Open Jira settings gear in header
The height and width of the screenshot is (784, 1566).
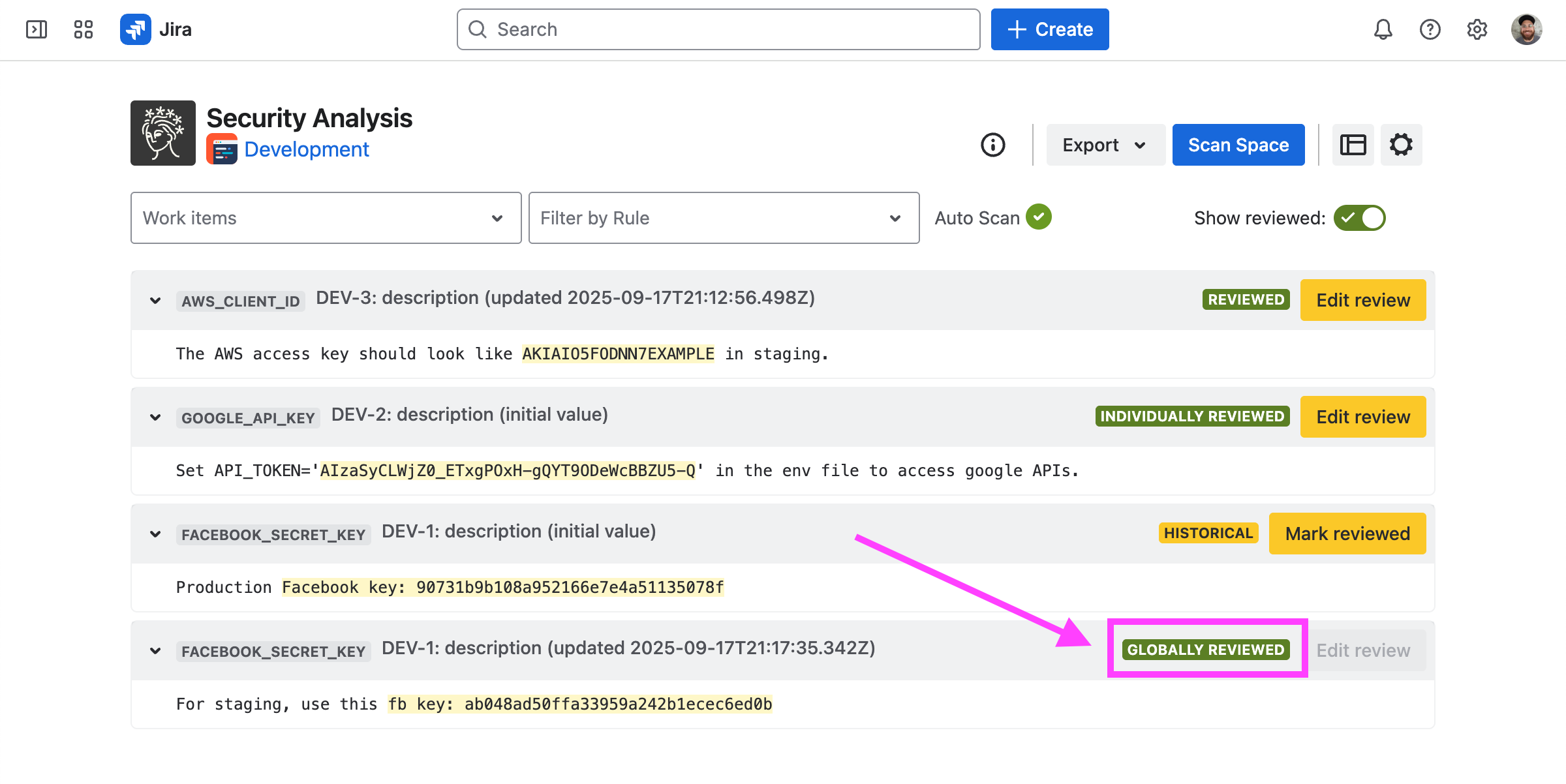tap(1477, 29)
